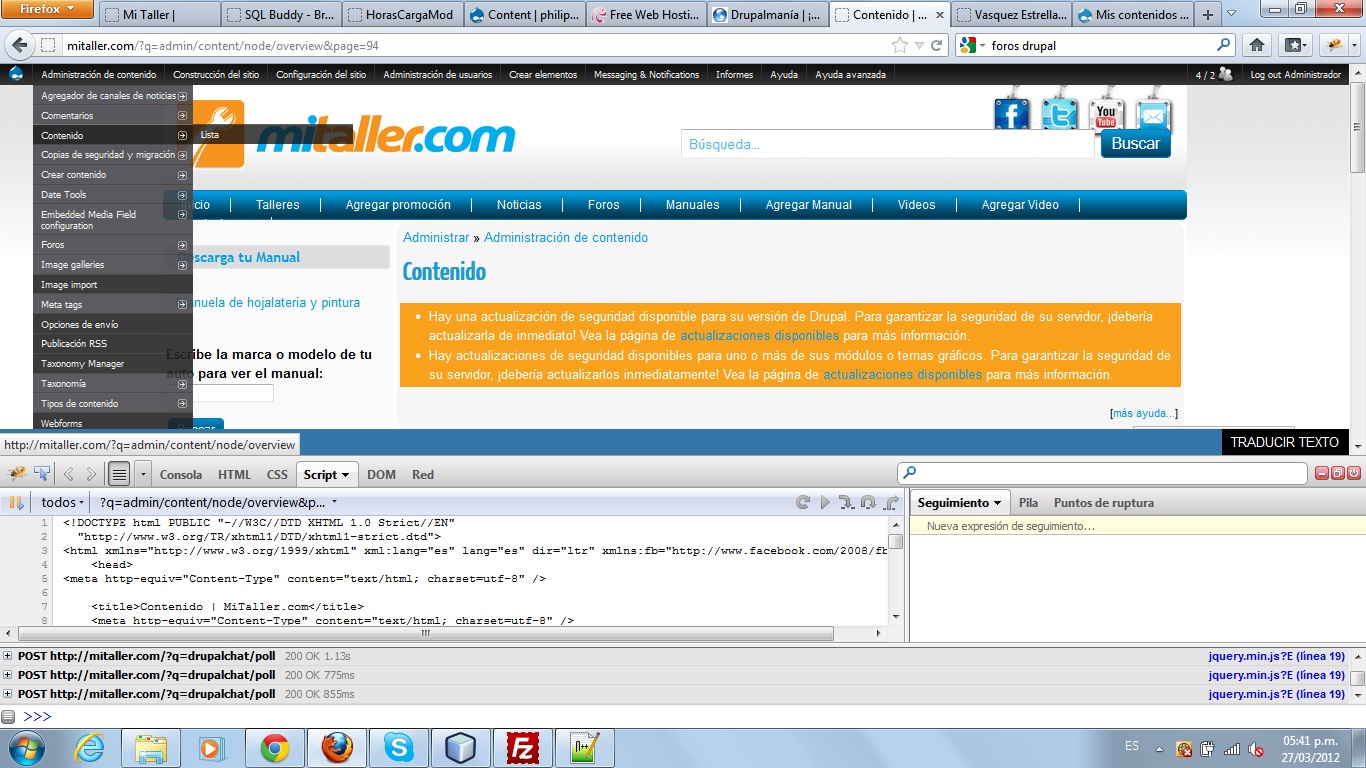Go to Firefox home page icon
The width and height of the screenshot is (1366, 768).
click(x=1257, y=45)
